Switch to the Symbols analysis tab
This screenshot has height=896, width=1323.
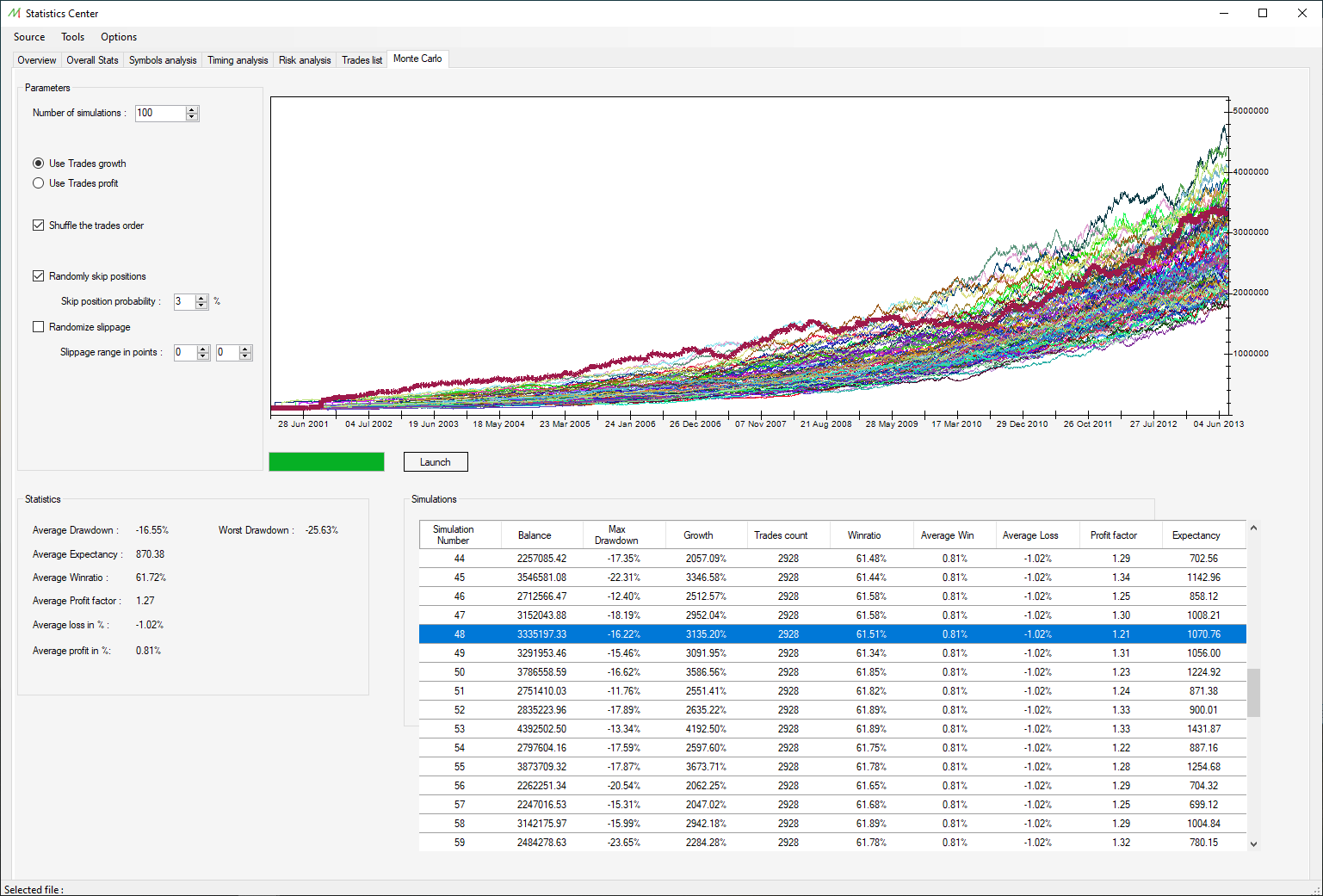pos(163,60)
